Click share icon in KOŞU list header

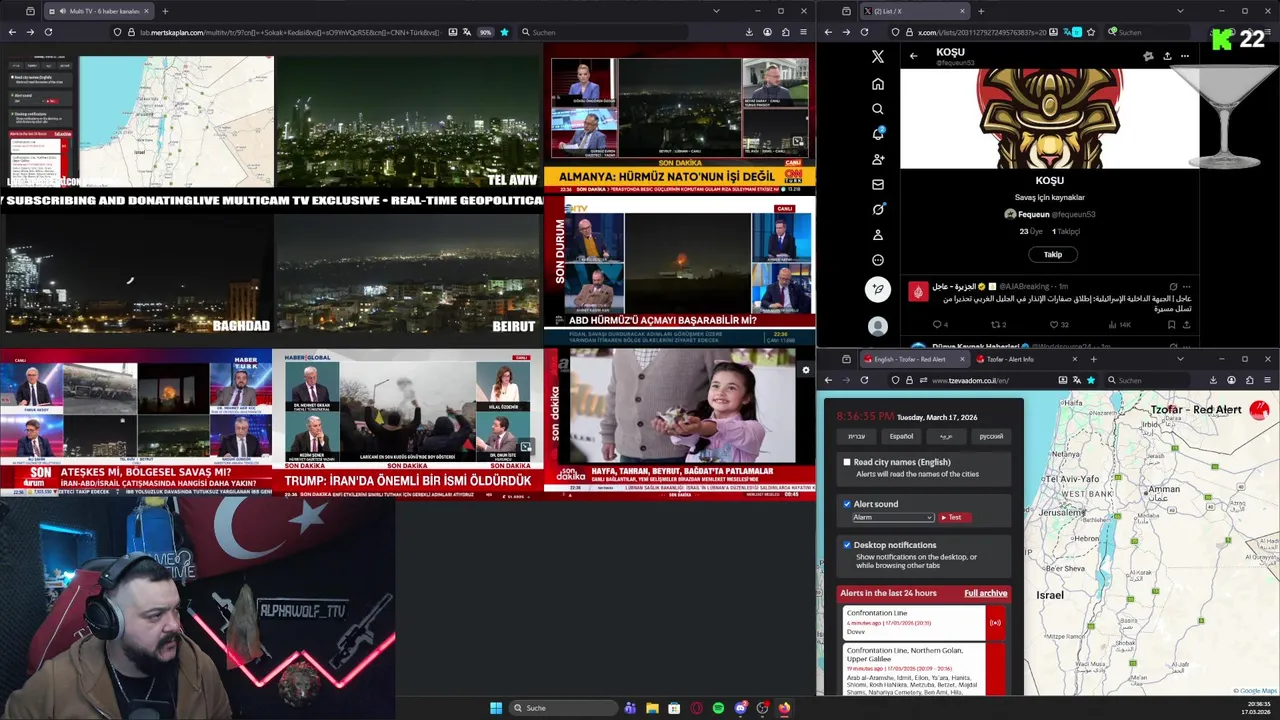coord(1167,56)
